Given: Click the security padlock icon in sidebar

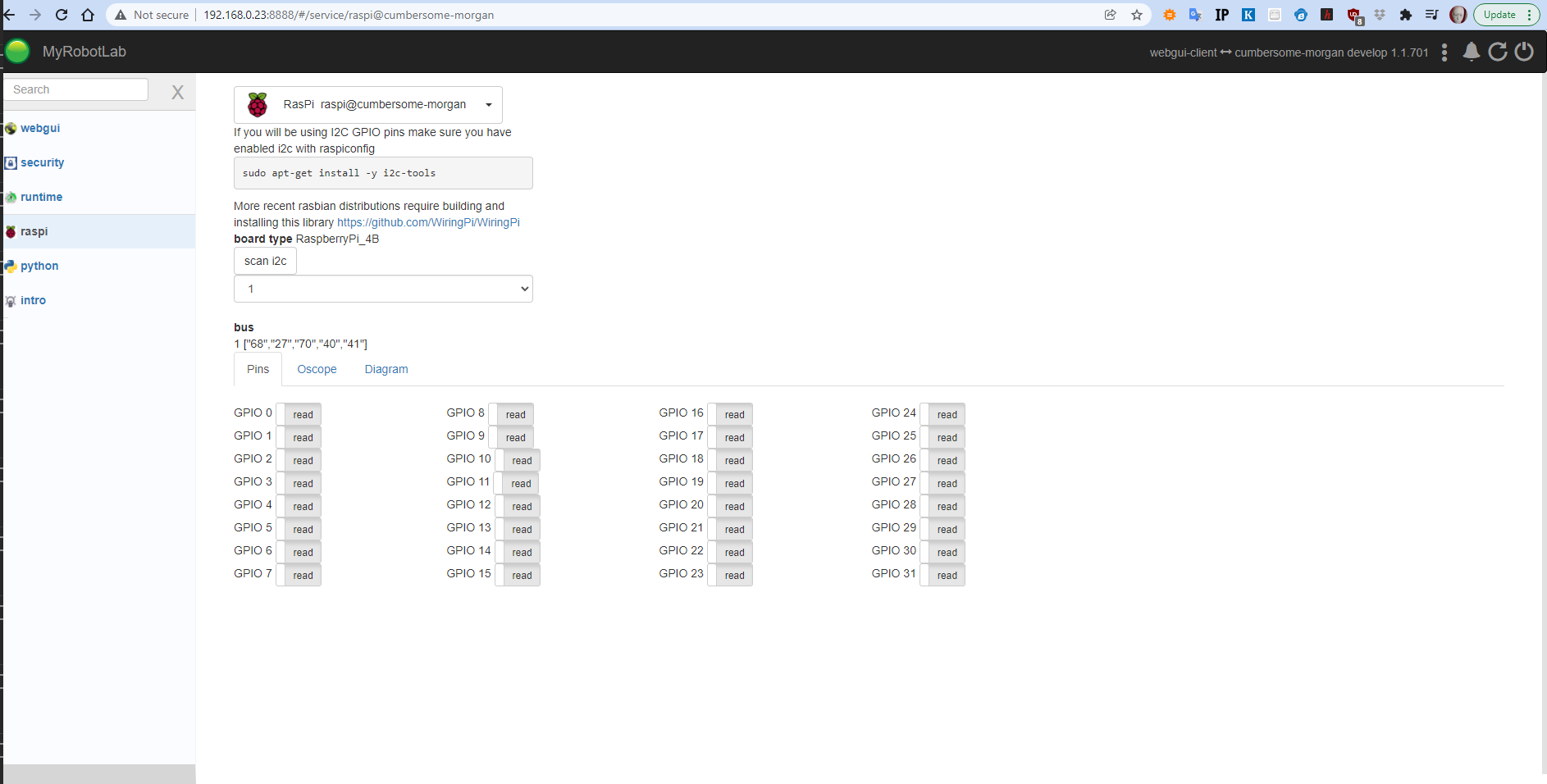Looking at the screenshot, I should (11, 162).
